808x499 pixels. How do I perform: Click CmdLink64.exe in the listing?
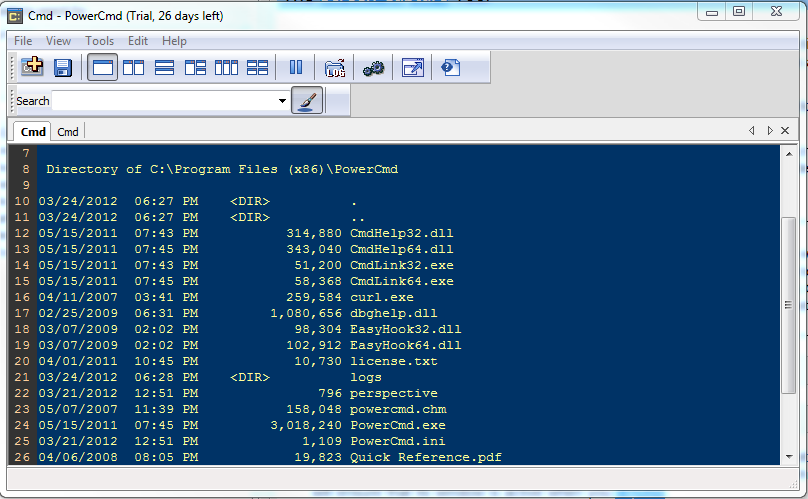[x=401, y=281]
